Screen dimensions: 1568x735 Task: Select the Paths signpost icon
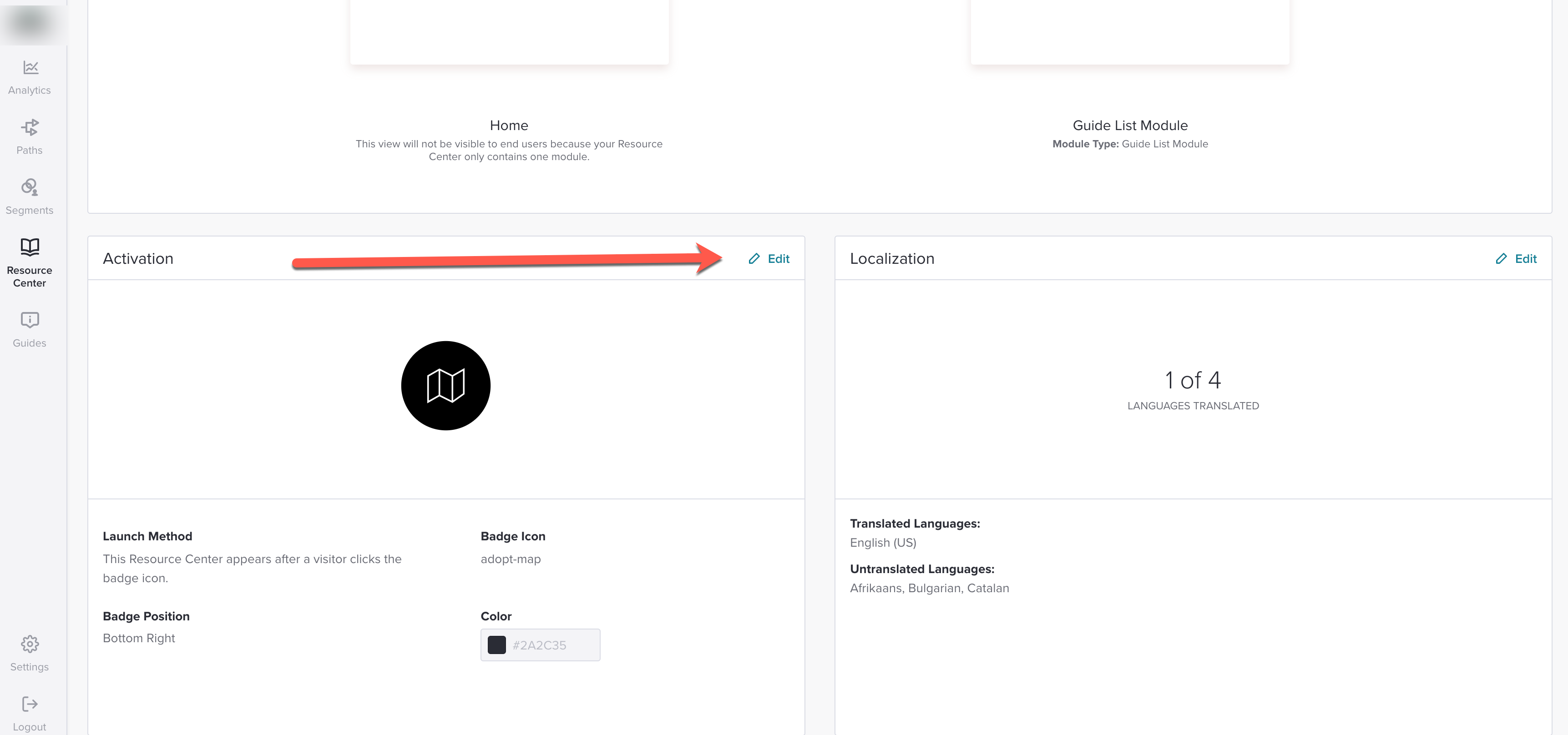coord(30,127)
